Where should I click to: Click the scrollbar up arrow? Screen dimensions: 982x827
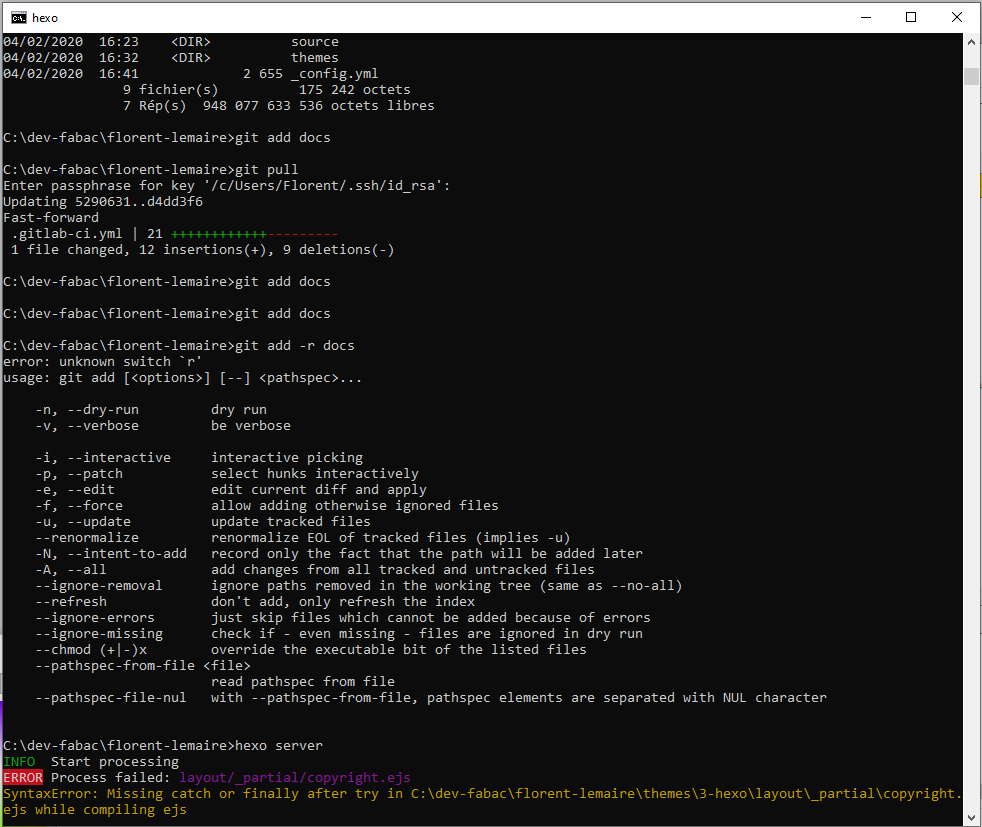pyautogui.click(x=971, y=42)
